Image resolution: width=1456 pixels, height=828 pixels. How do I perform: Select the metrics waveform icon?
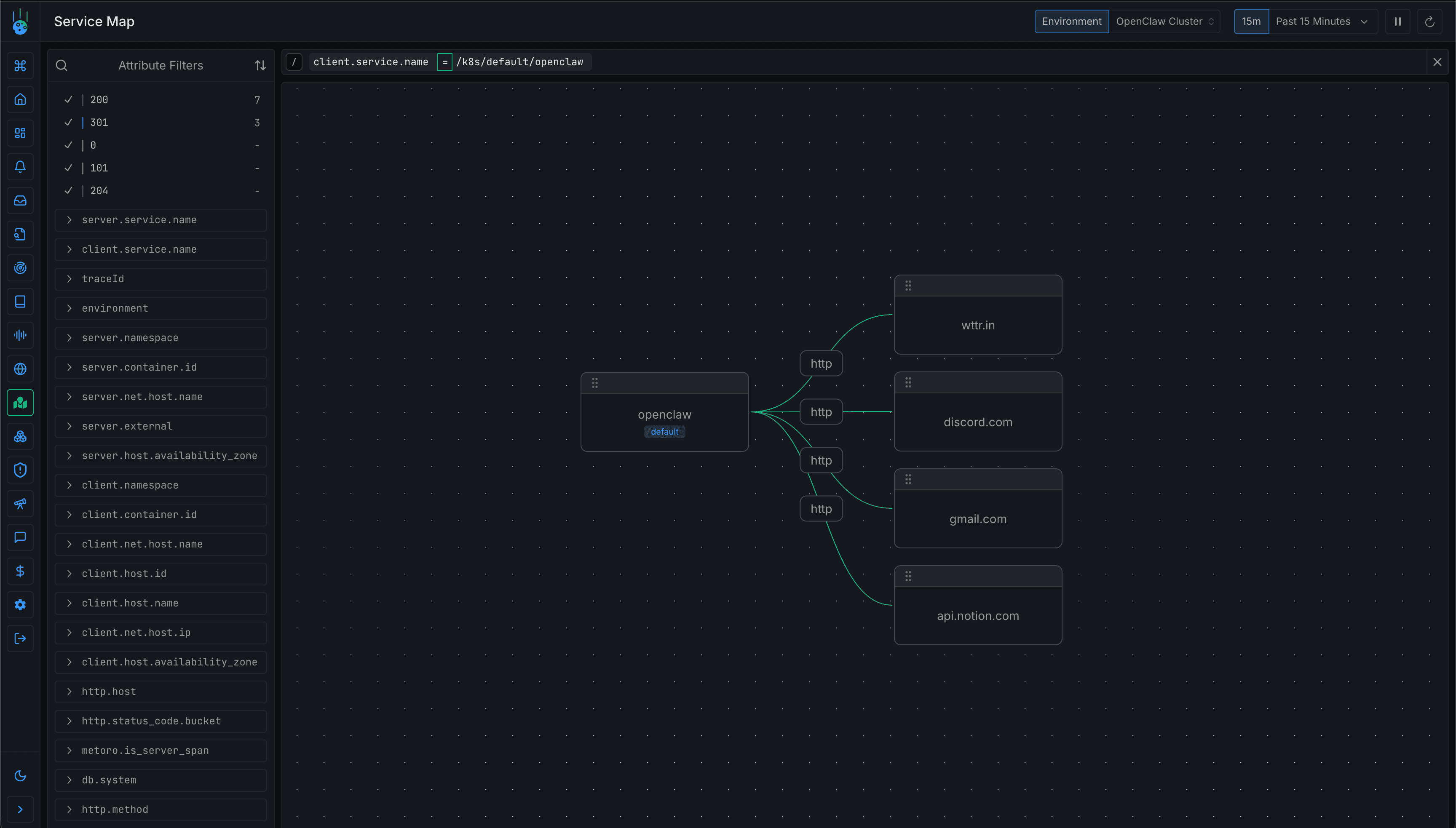pyautogui.click(x=21, y=335)
